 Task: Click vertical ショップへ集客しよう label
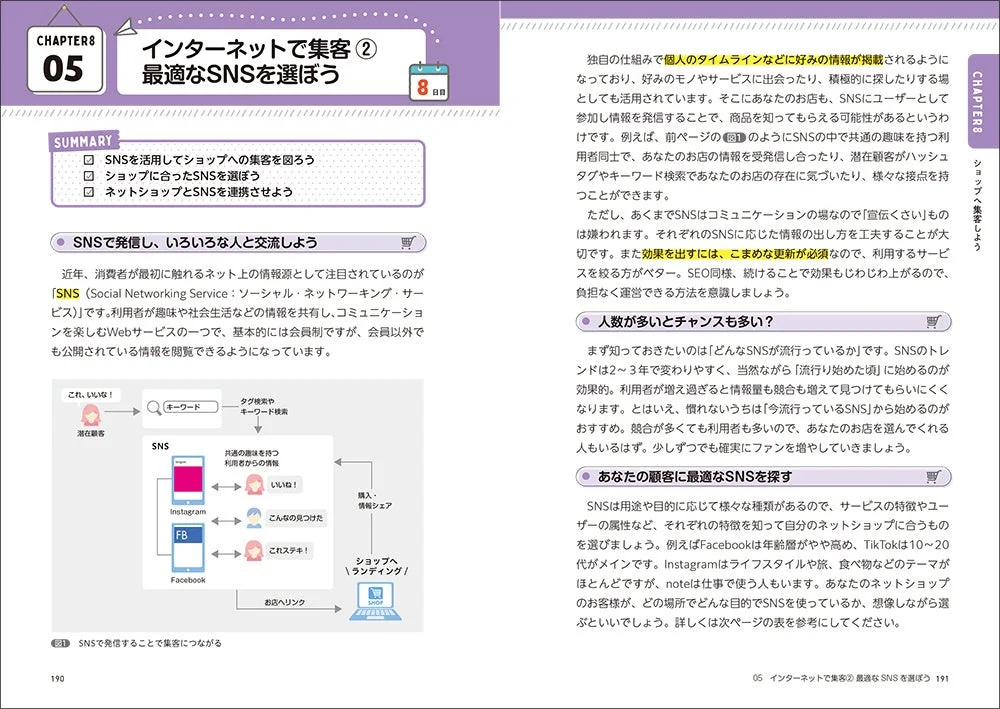pos(977,204)
